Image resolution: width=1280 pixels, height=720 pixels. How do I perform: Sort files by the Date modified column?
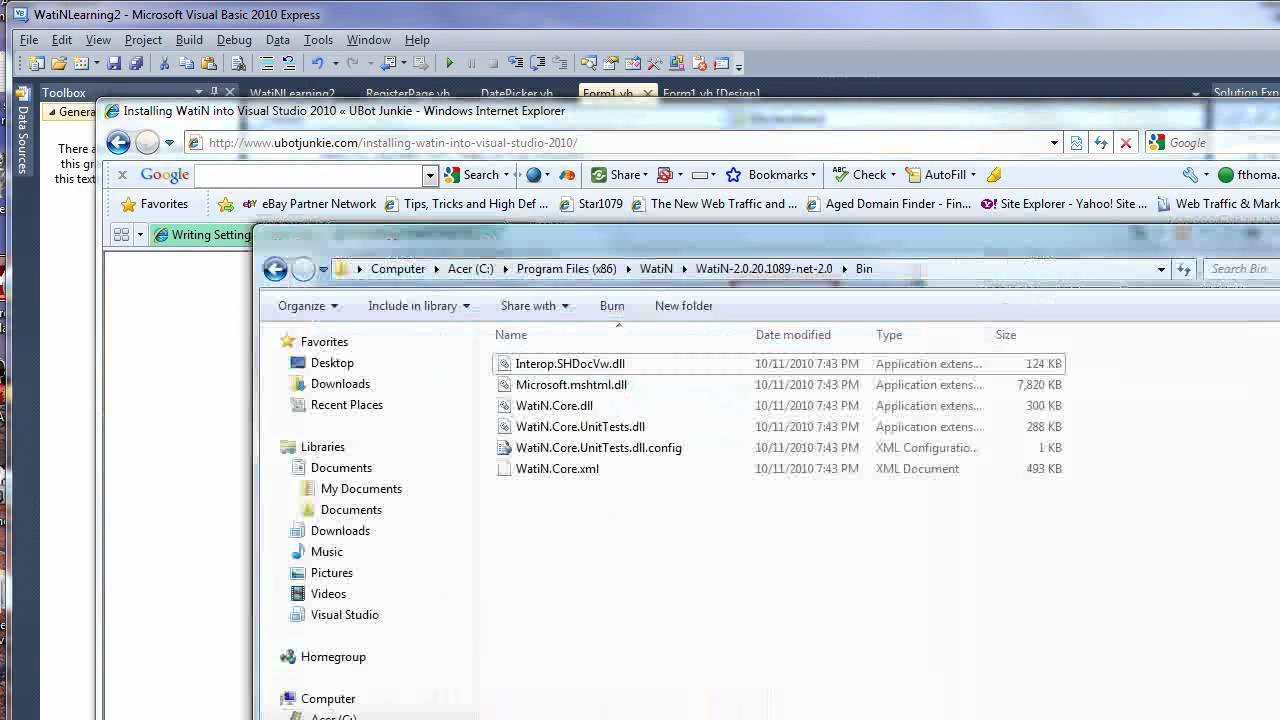(x=793, y=335)
